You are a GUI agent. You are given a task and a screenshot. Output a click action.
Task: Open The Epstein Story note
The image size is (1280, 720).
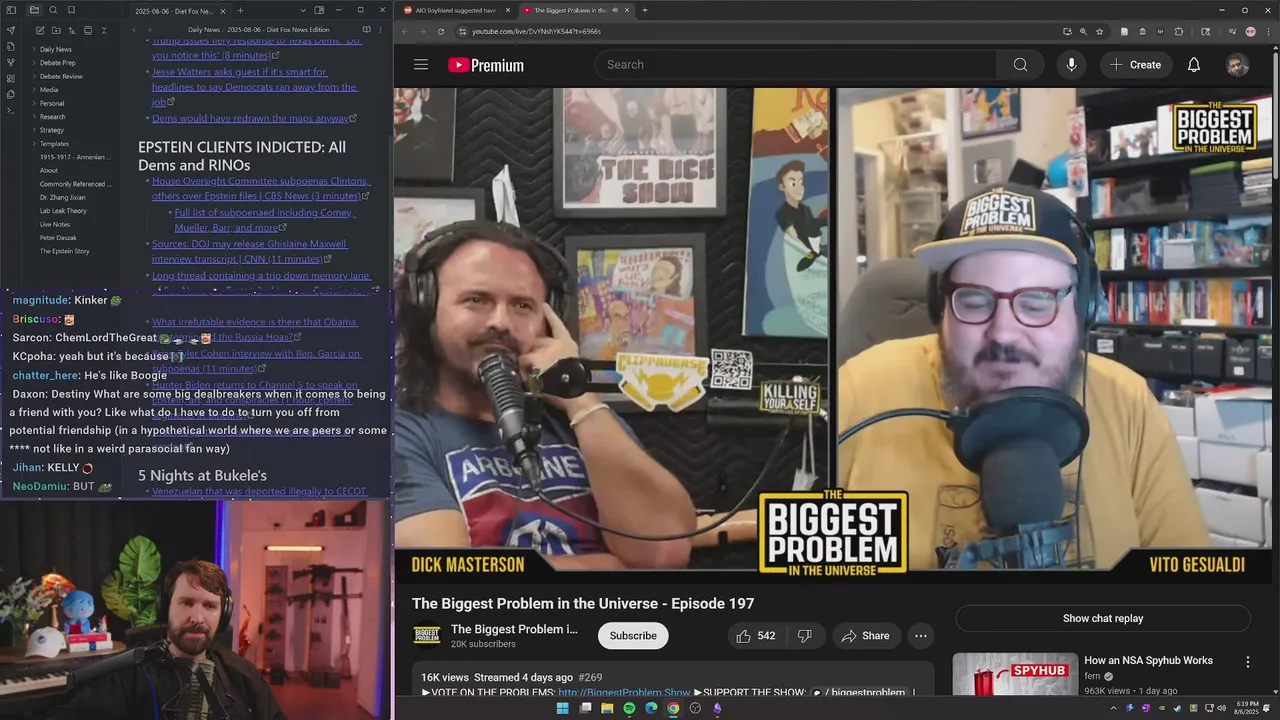coord(65,251)
